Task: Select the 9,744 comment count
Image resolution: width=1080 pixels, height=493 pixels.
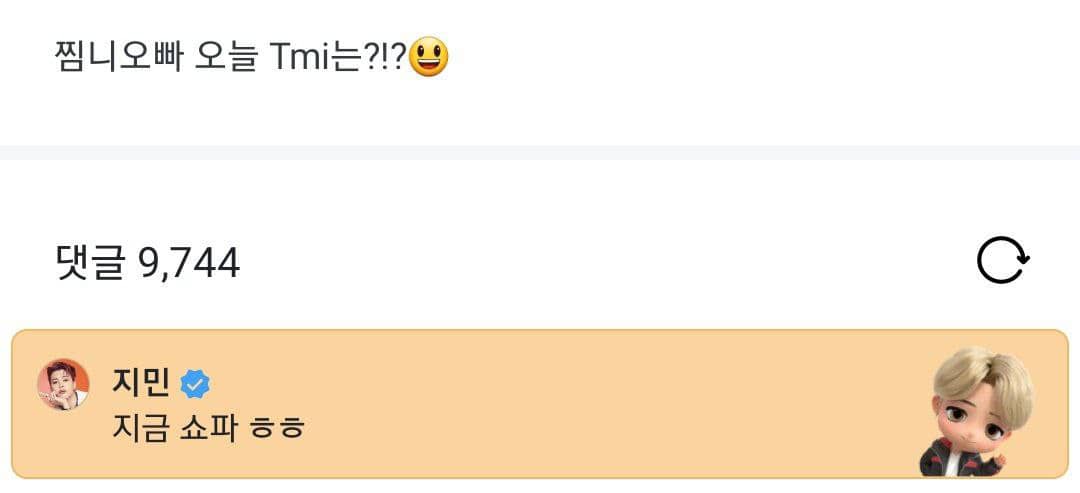Action: click(x=189, y=263)
